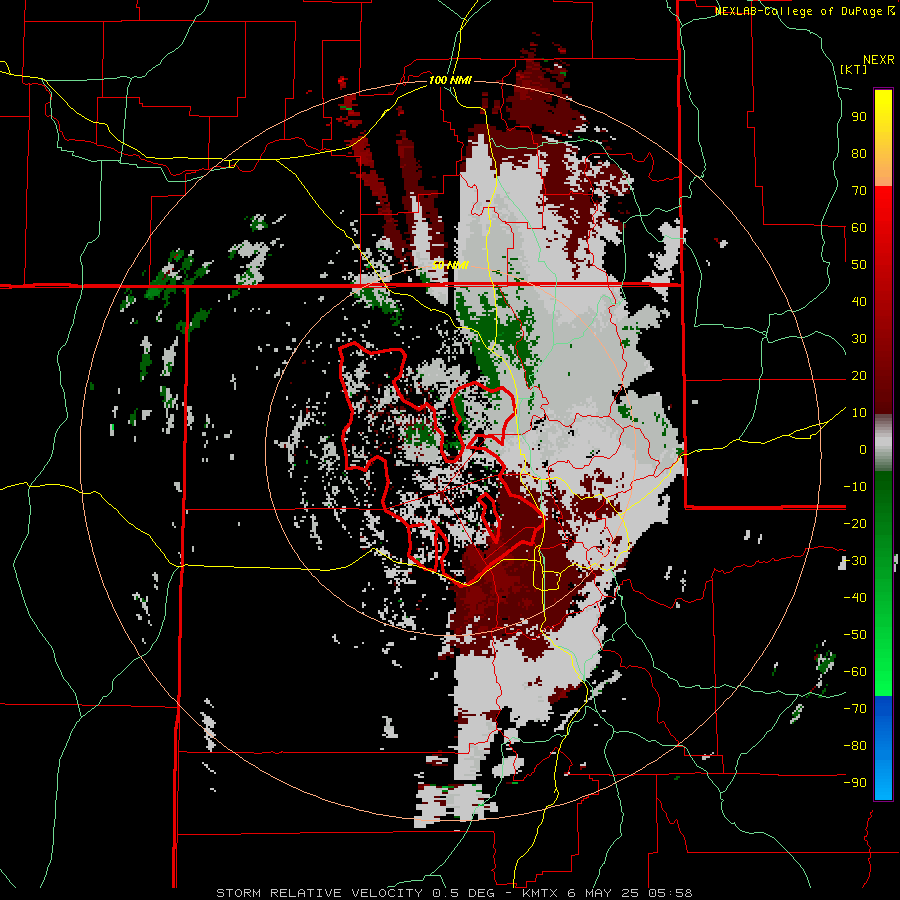900x900 pixels.
Task: Click "STORM RELATIVE VELOCITY" in the caption
Action: (319, 893)
